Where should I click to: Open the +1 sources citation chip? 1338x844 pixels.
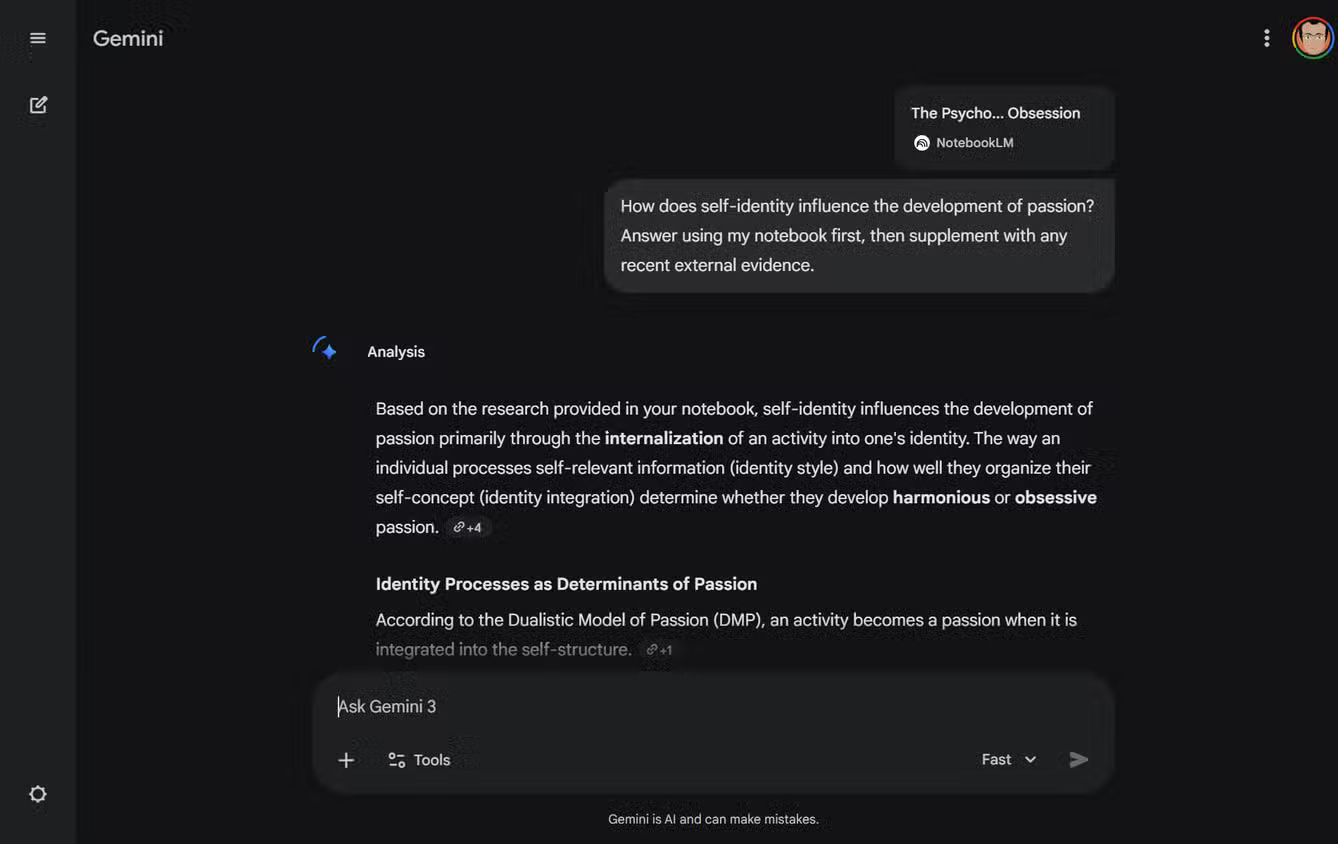click(x=659, y=650)
